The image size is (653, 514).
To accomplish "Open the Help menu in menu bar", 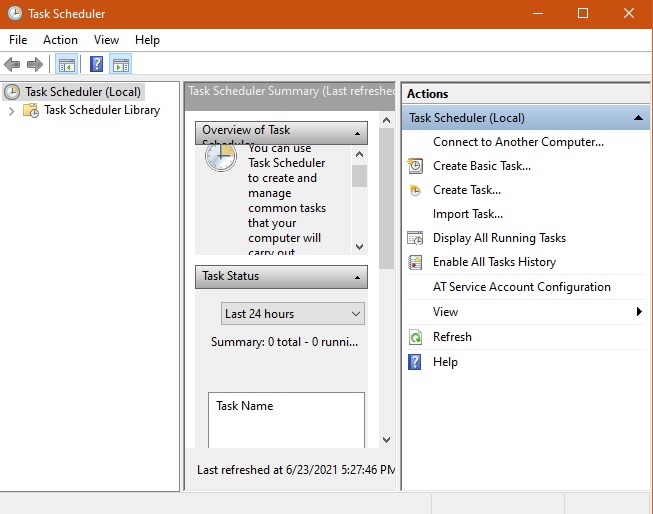I will click(147, 40).
